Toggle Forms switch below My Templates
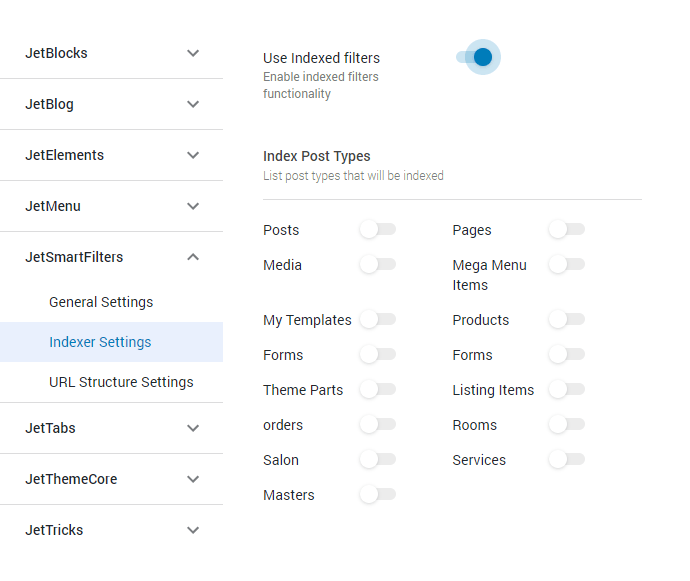The height and width of the screenshot is (581, 690). [x=378, y=354]
